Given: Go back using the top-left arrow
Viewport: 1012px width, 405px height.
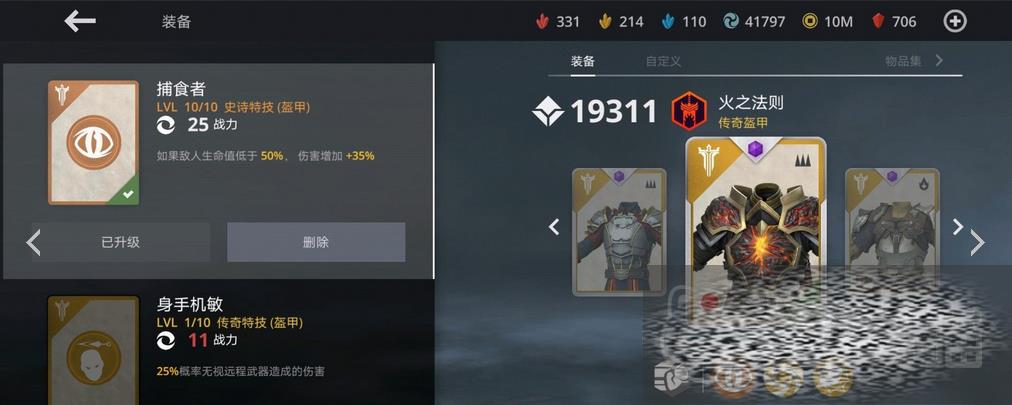Looking at the screenshot, I should pyautogui.click(x=80, y=21).
